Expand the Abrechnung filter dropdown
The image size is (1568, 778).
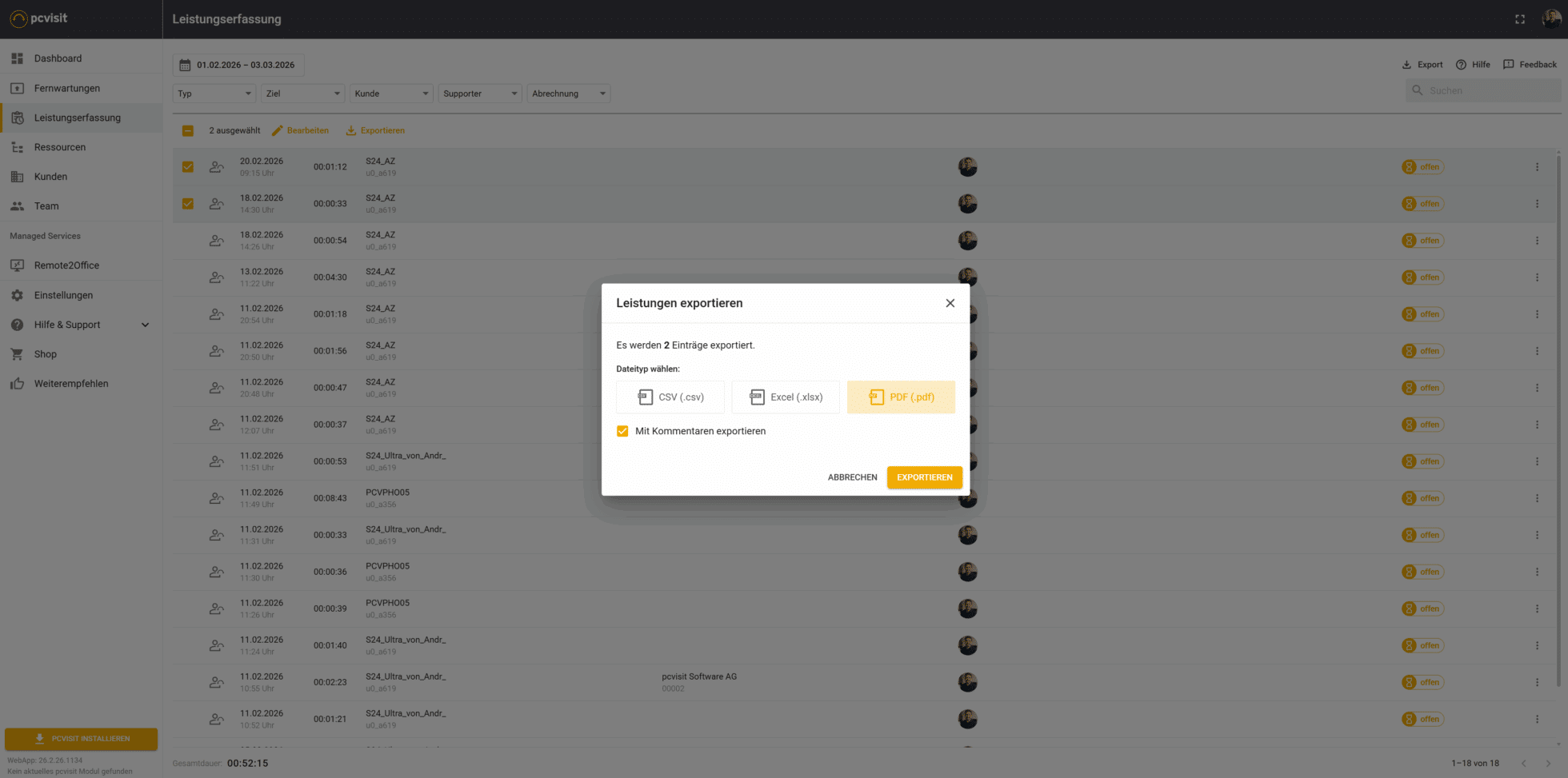pos(569,94)
